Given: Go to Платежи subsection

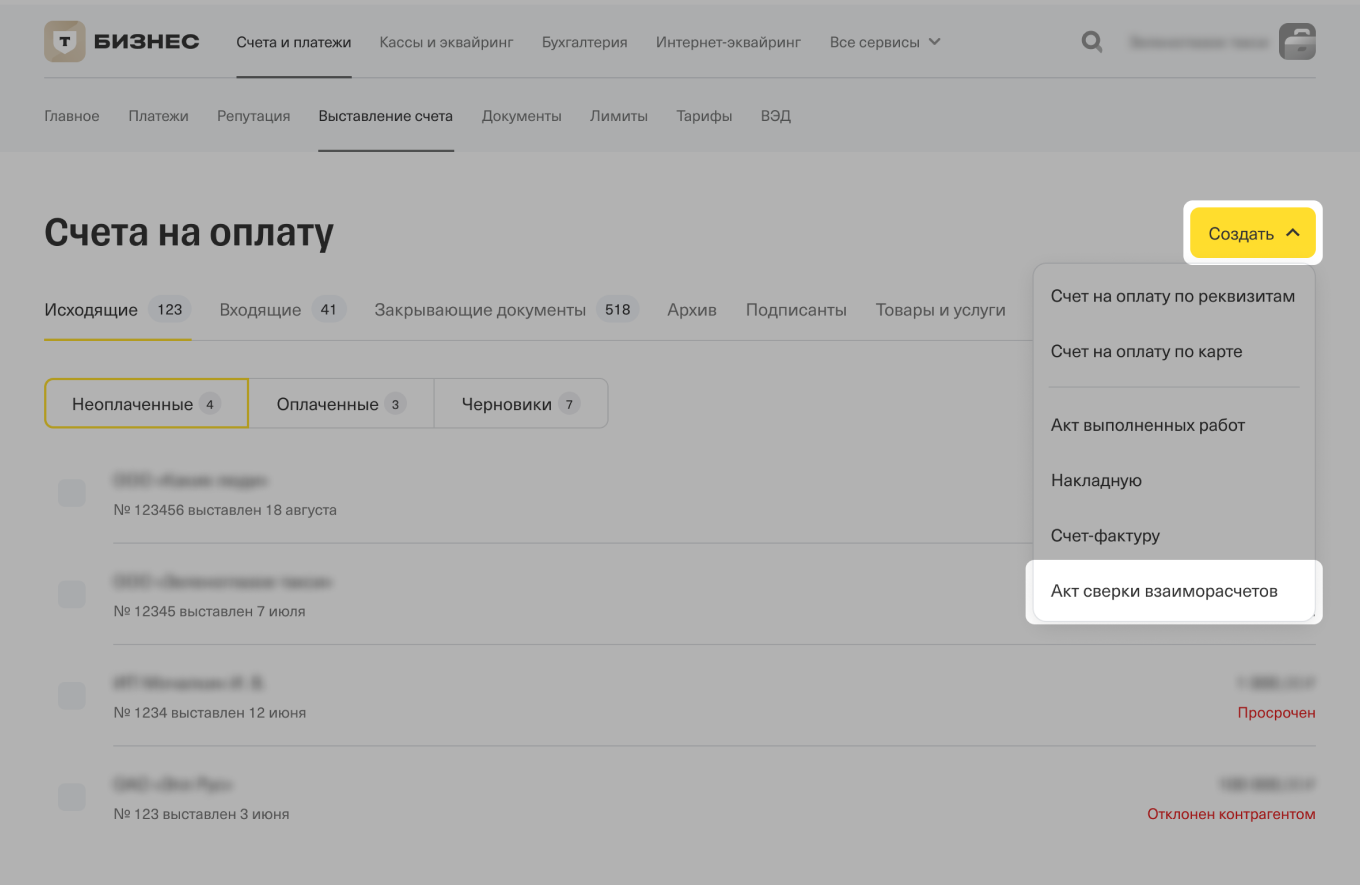Looking at the screenshot, I should (158, 116).
